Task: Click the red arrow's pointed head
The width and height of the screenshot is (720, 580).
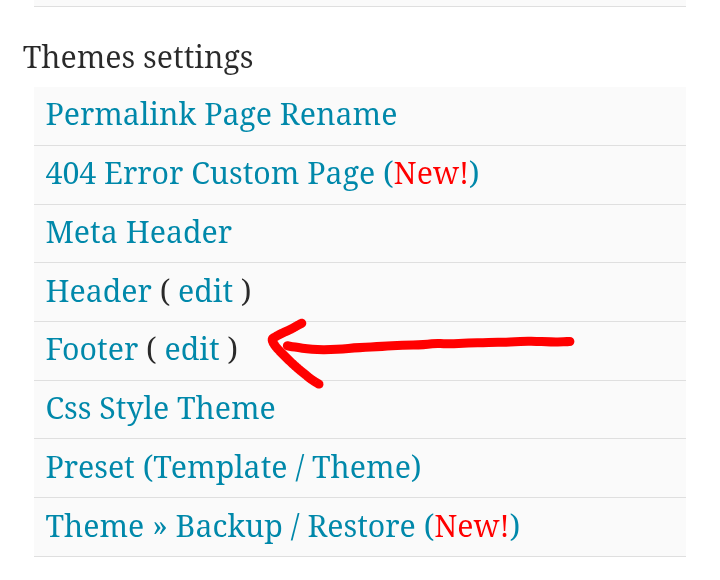Action: click(276, 345)
